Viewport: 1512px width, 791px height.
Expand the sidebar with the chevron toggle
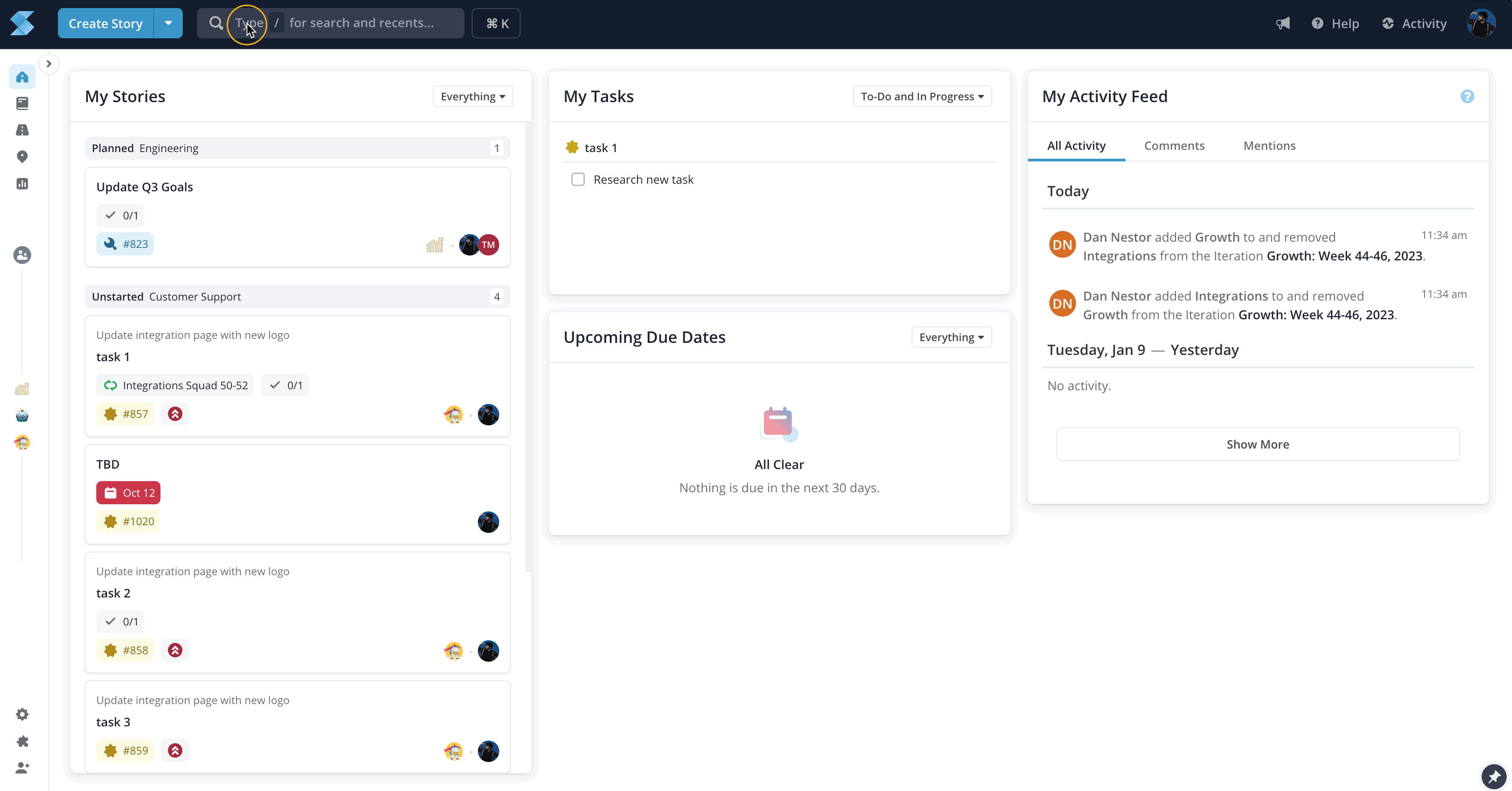[x=49, y=63]
